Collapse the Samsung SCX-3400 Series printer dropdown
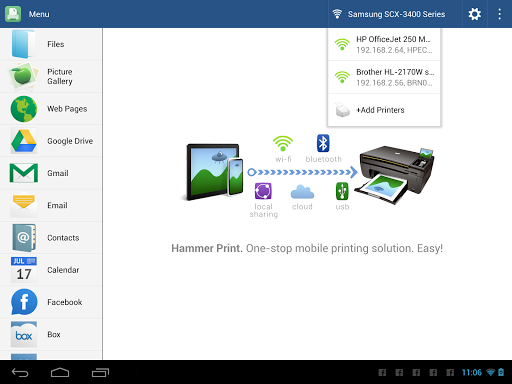The image size is (512, 384). coord(395,14)
